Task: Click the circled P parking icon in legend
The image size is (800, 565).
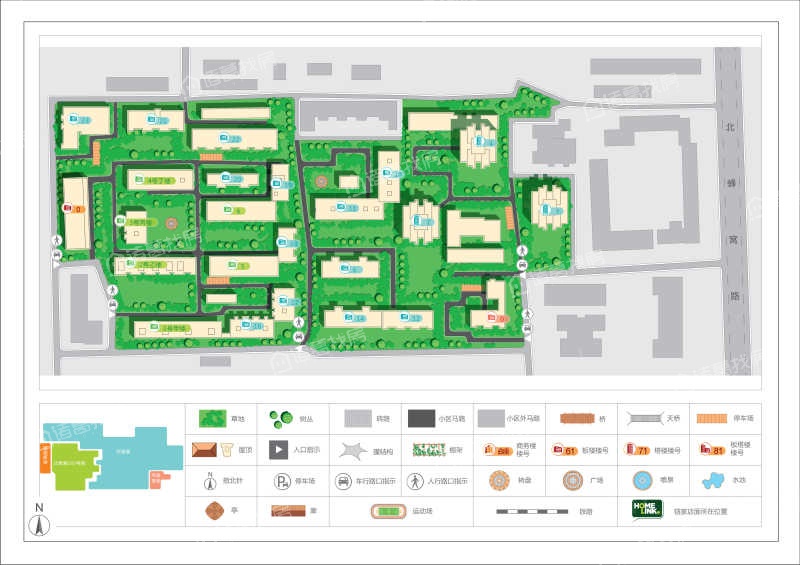Action: (282, 481)
